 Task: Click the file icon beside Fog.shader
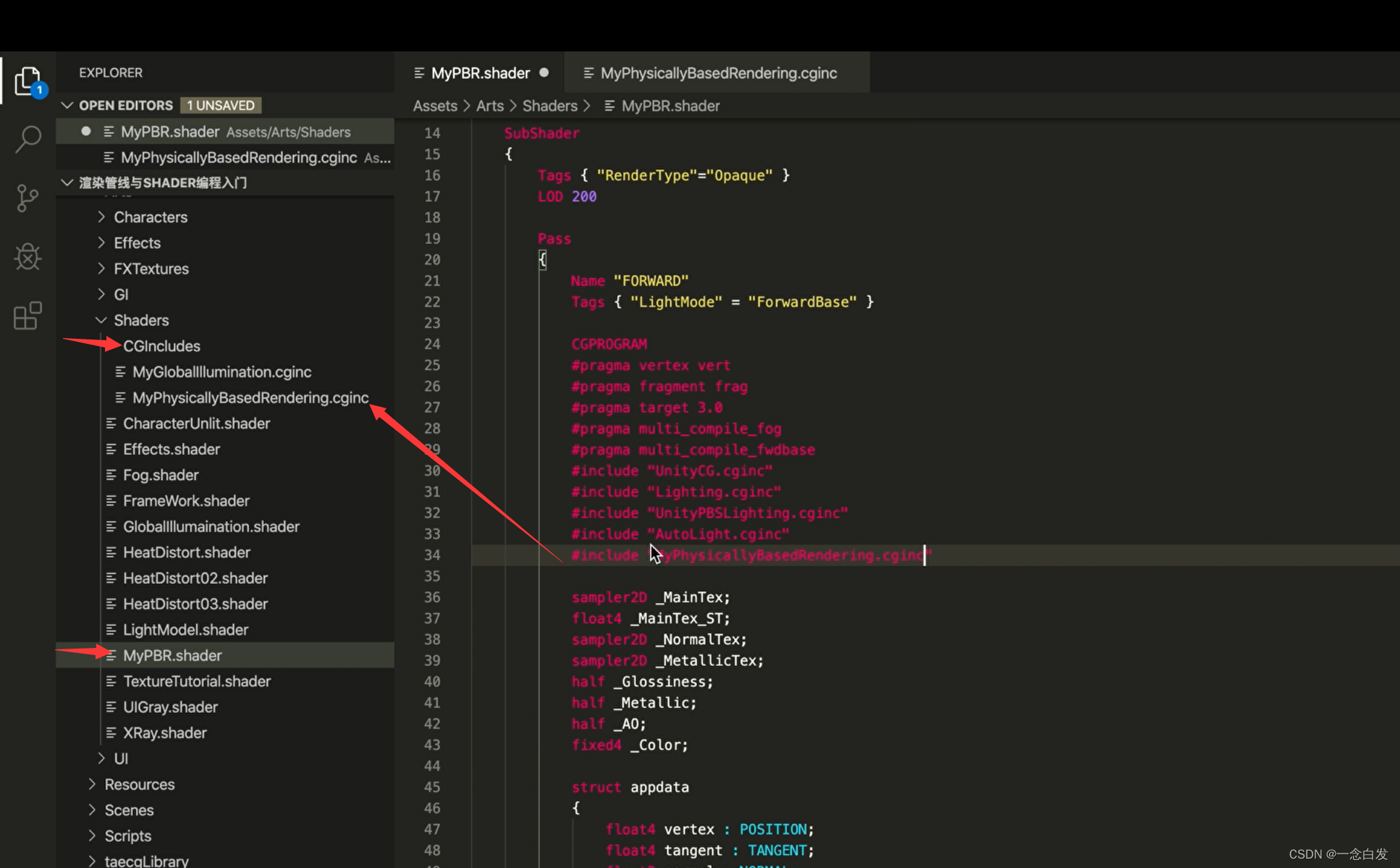click(111, 475)
